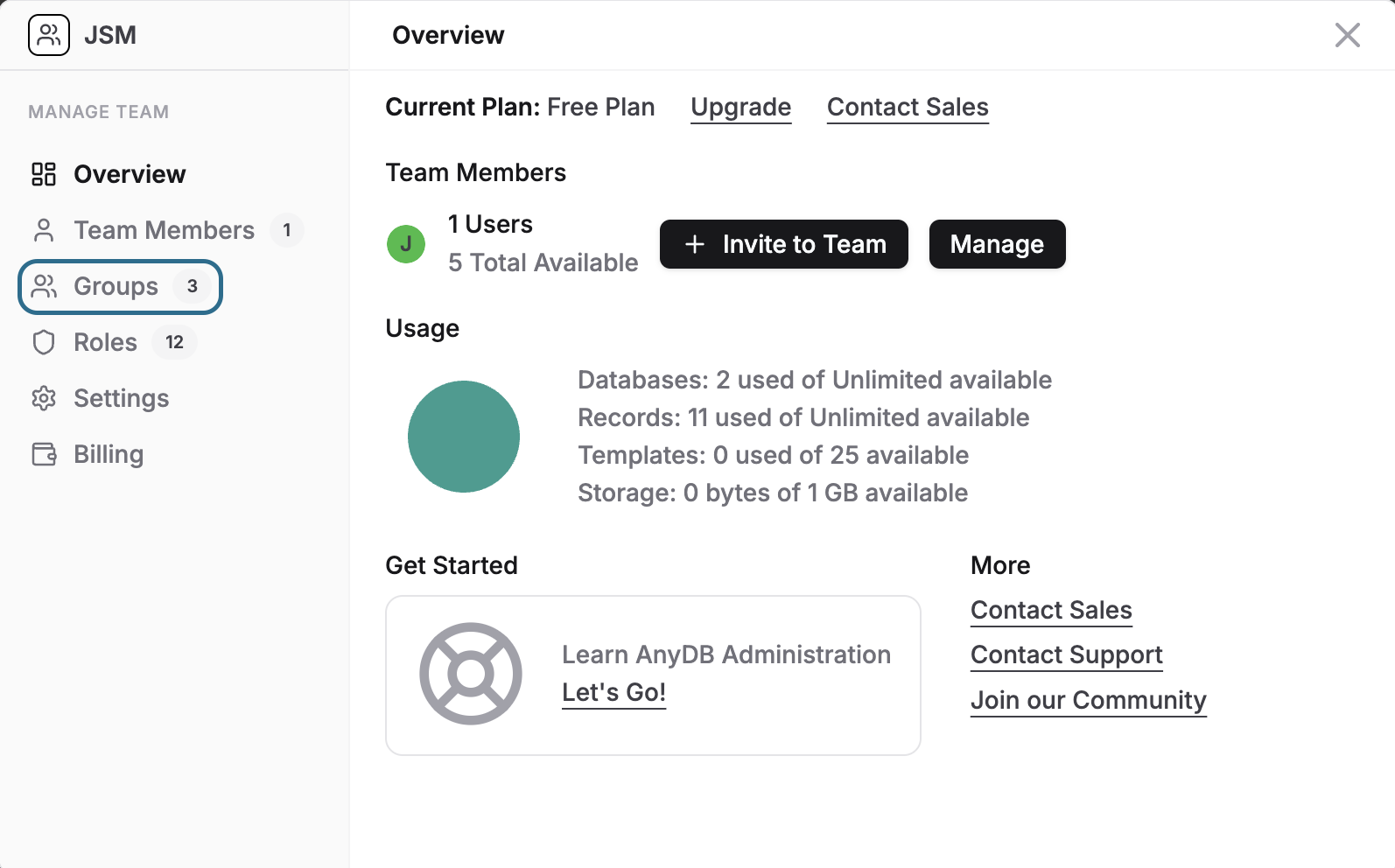The image size is (1395, 868).
Task: Click the Roles shield icon
Action: (x=44, y=342)
